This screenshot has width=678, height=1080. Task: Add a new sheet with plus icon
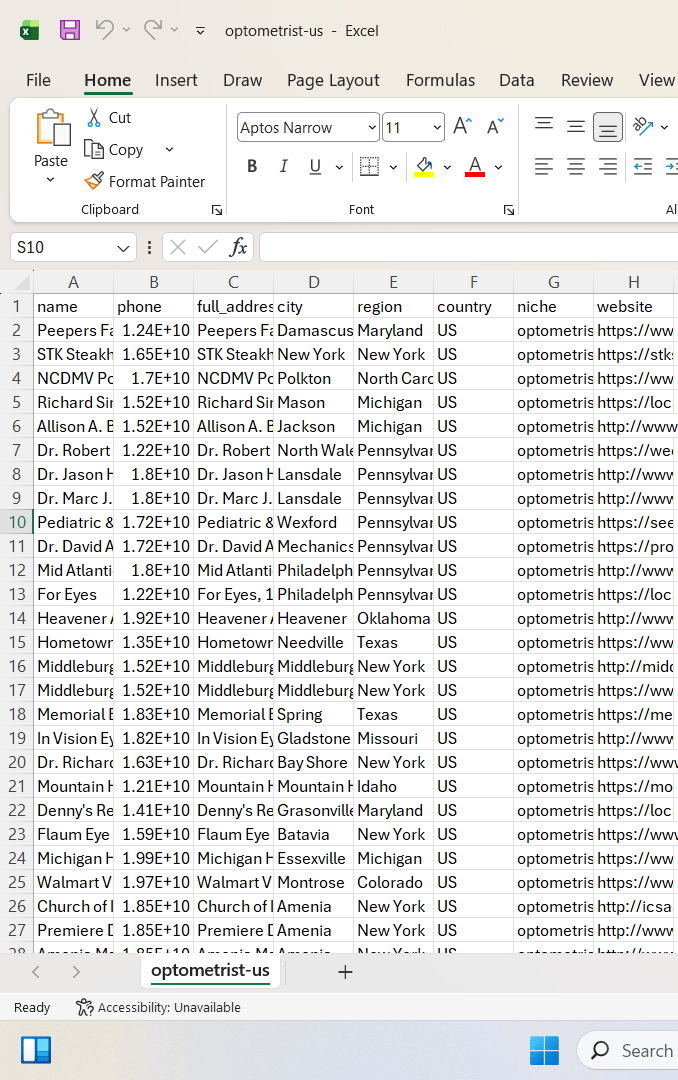345,972
